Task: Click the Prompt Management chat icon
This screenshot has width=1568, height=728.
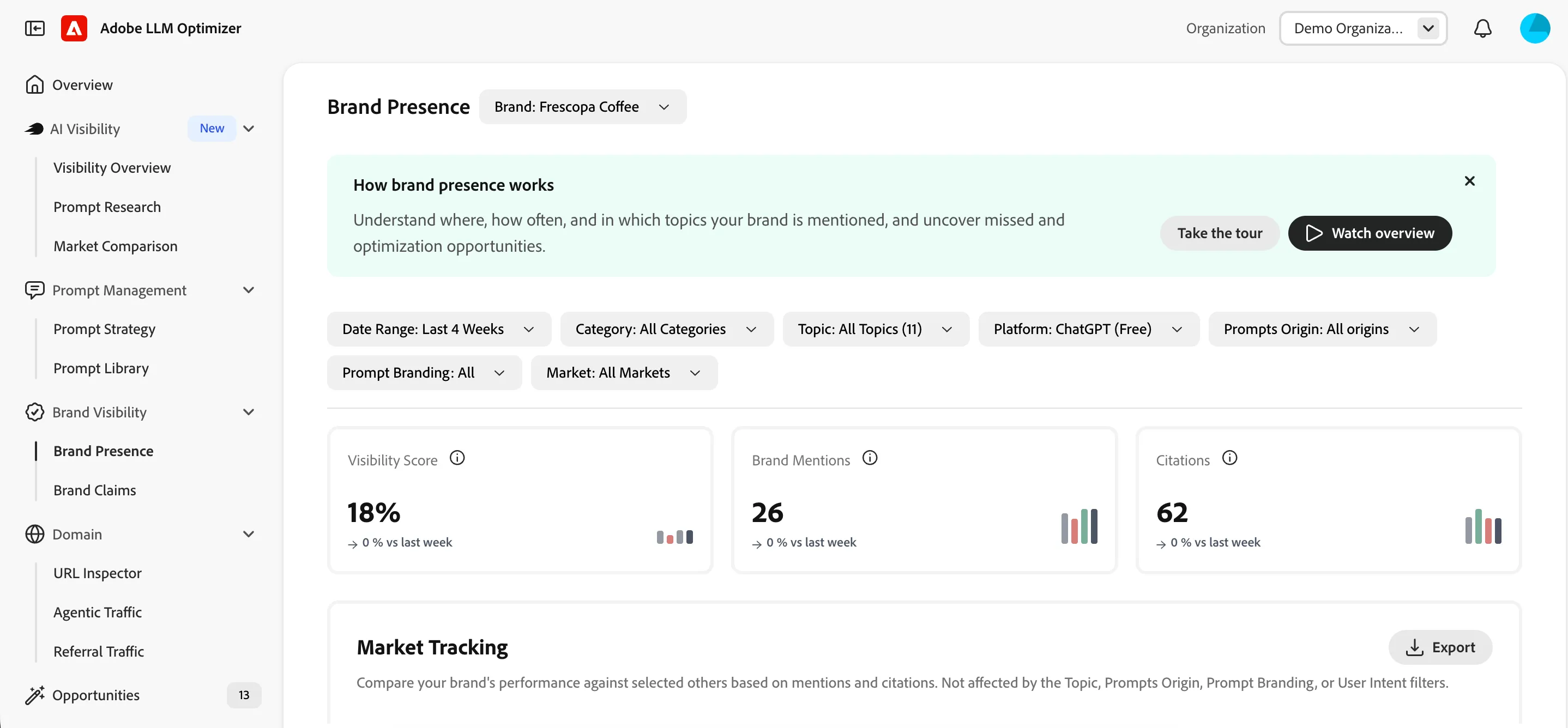Action: point(35,290)
